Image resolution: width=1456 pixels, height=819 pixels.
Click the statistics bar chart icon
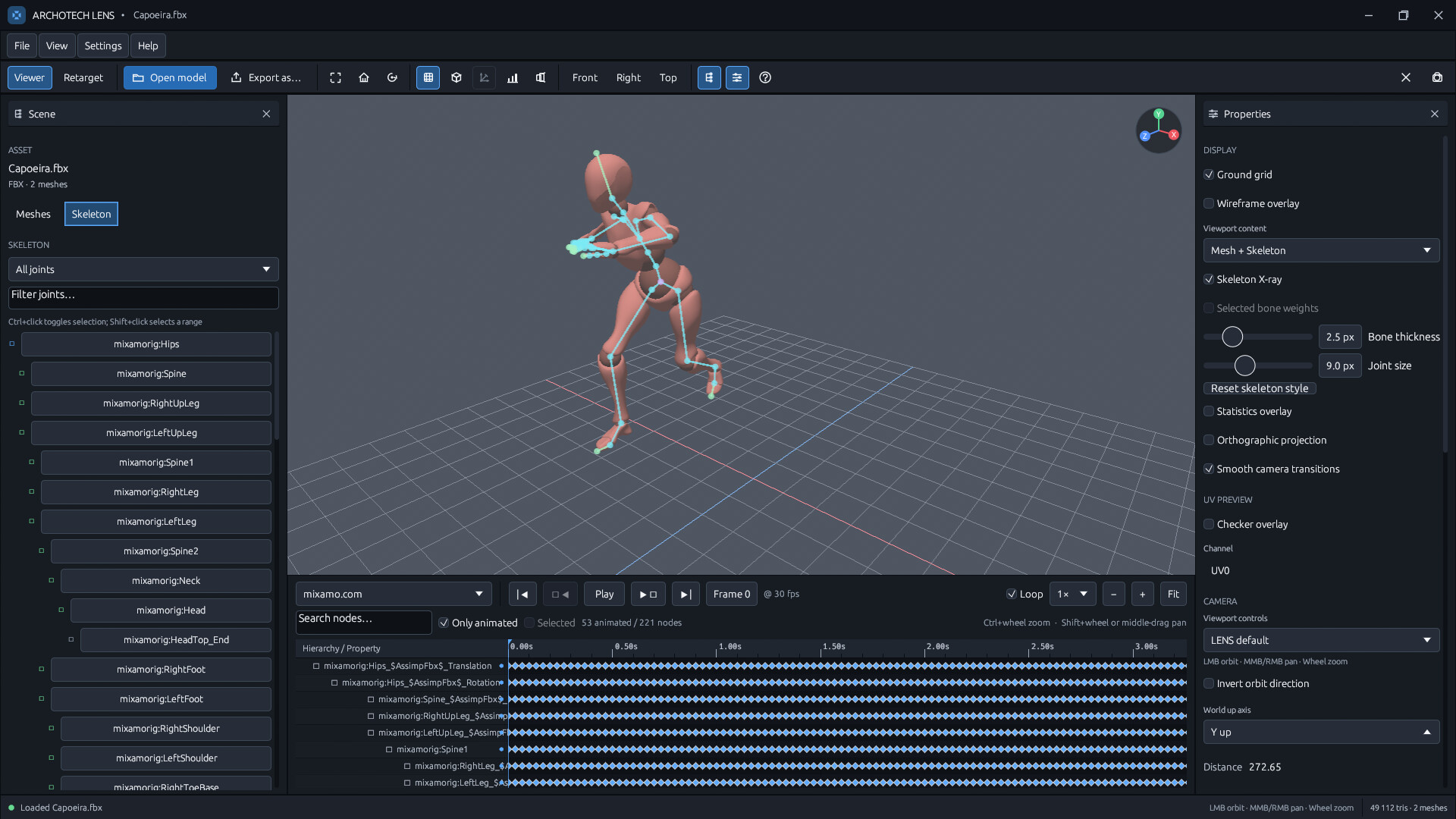tap(513, 77)
